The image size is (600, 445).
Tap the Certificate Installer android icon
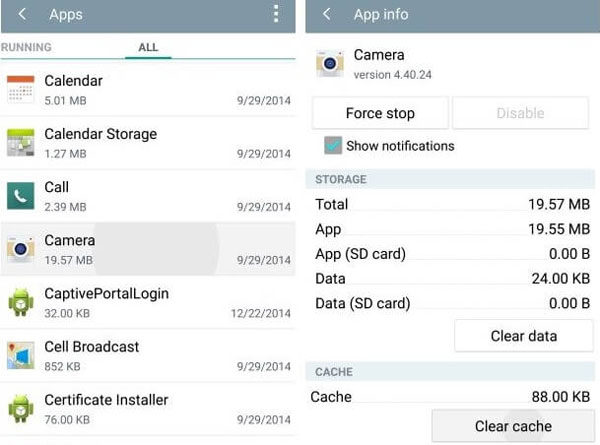click(x=21, y=408)
